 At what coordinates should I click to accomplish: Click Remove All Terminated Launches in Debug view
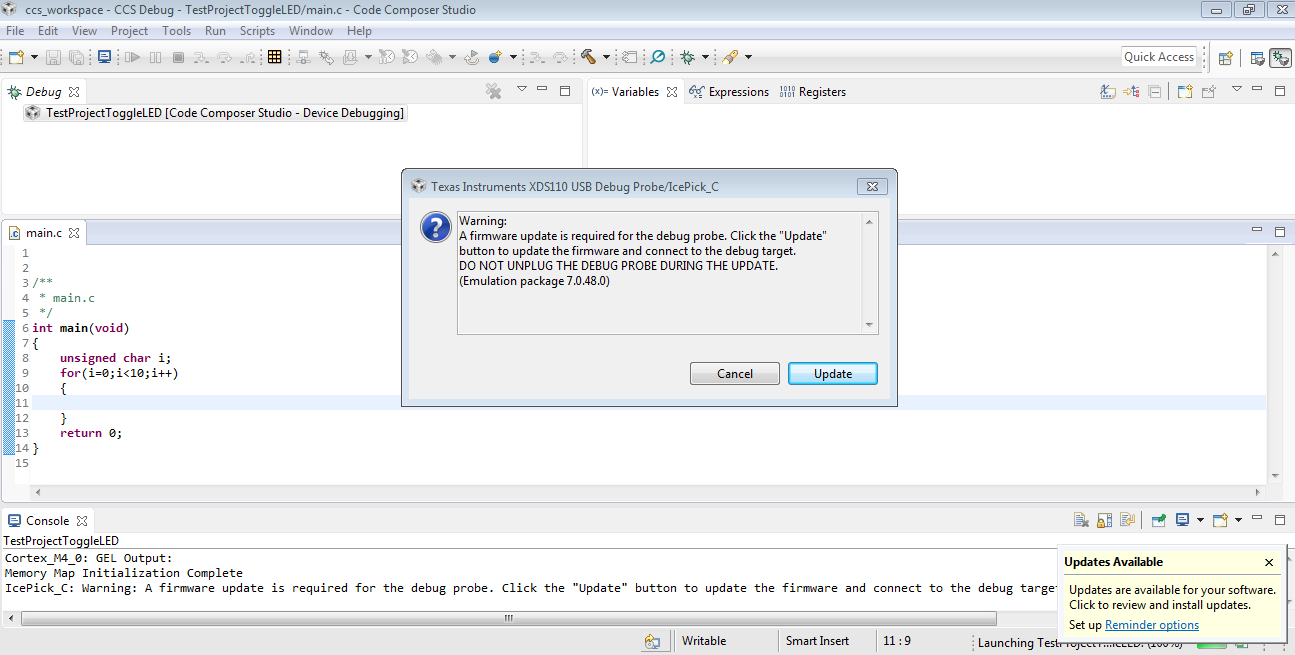tap(493, 91)
